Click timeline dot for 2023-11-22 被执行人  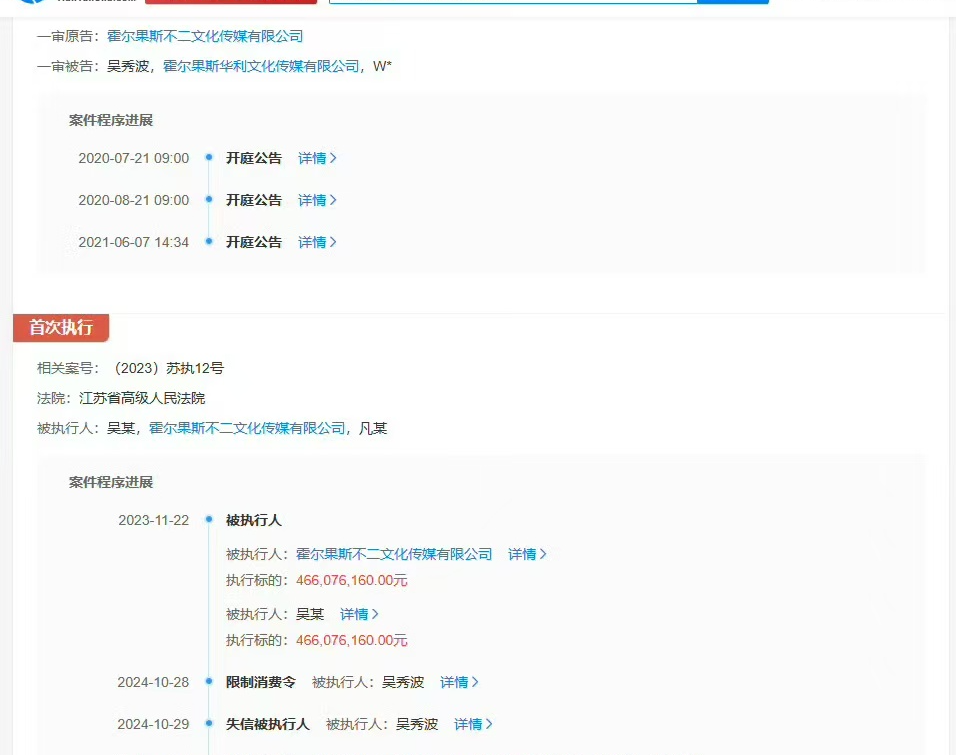coord(209,520)
